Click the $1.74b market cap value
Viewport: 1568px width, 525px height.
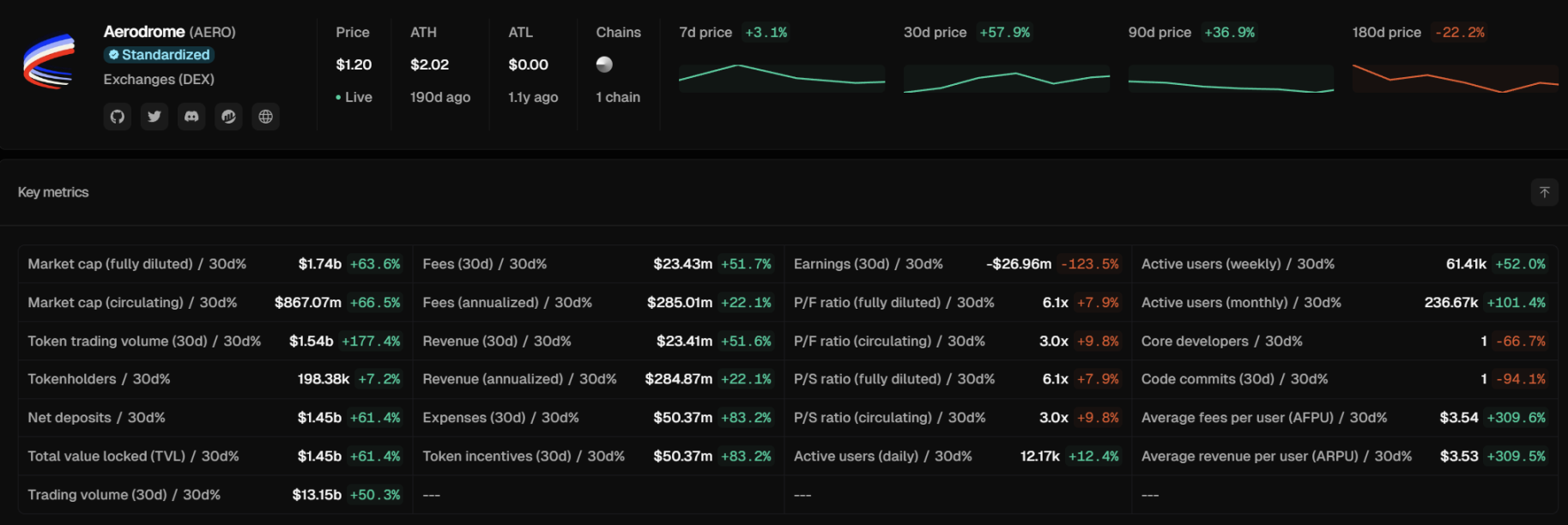[320, 264]
